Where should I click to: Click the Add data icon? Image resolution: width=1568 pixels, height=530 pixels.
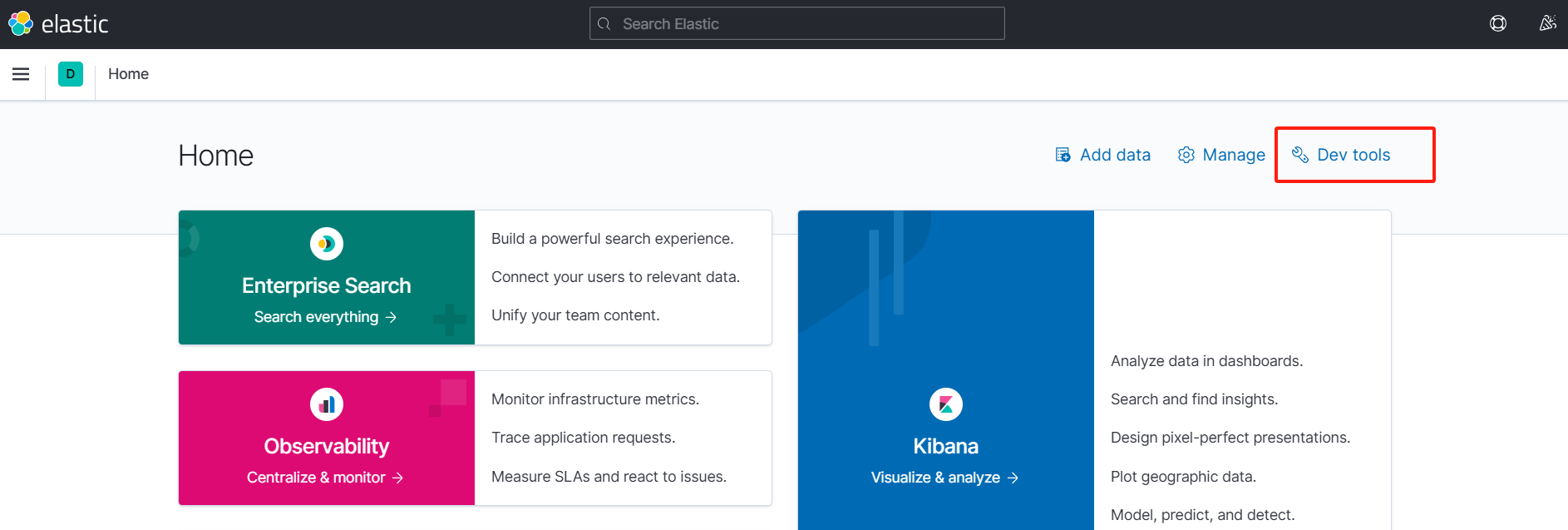coord(1063,155)
